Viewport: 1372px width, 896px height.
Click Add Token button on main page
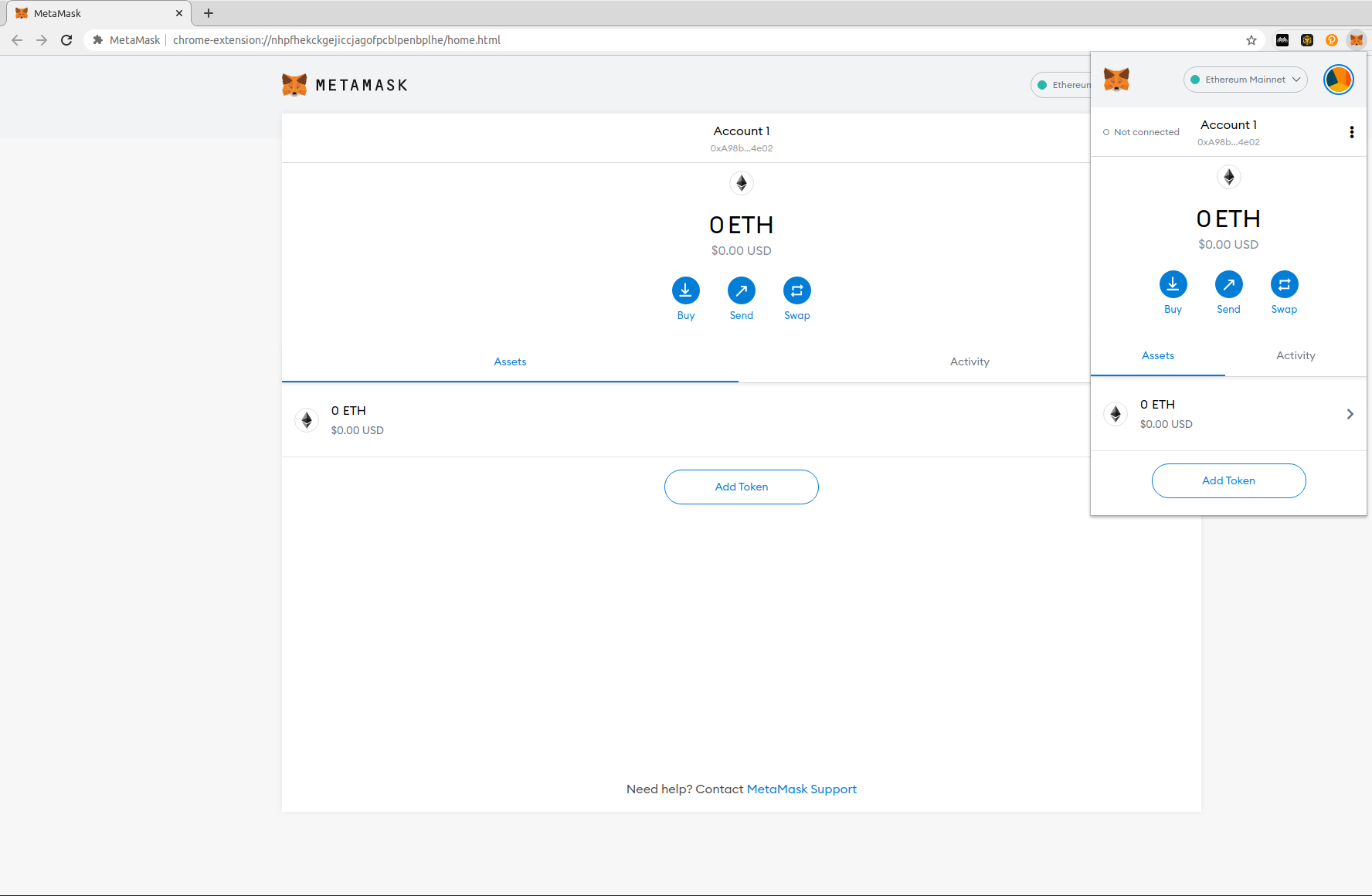click(742, 487)
